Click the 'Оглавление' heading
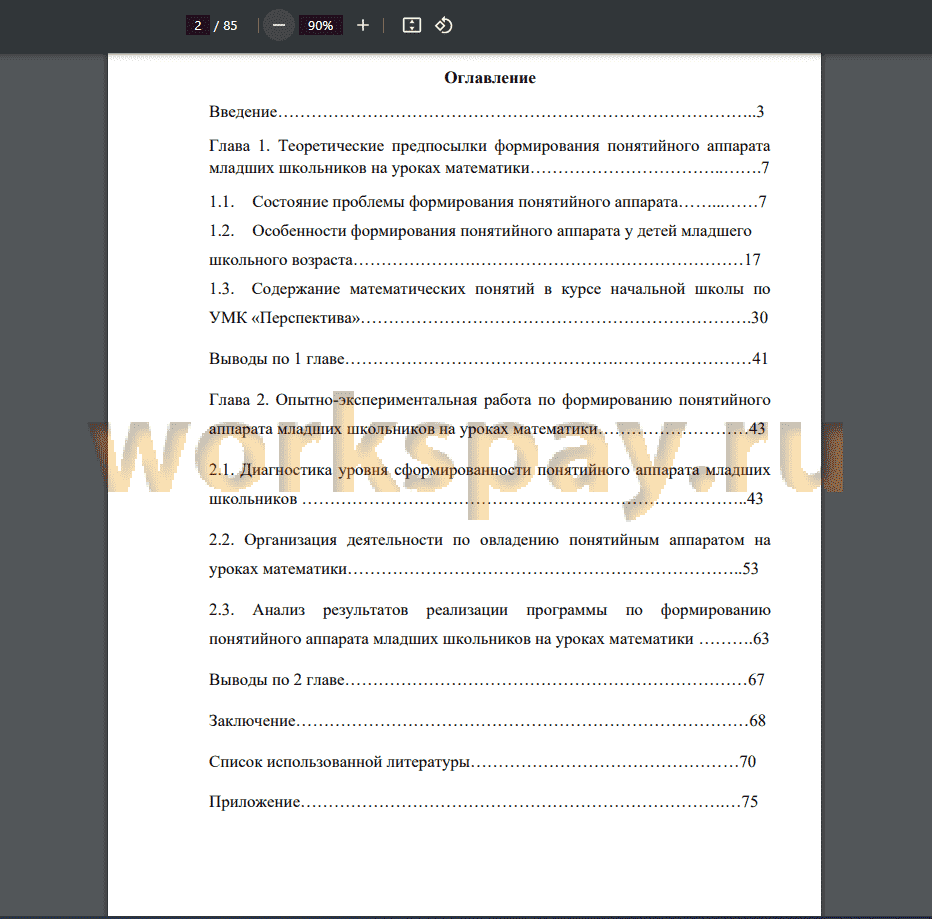Image resolution: width=932 pixels, height=919 pixels. tap(490, 78)
